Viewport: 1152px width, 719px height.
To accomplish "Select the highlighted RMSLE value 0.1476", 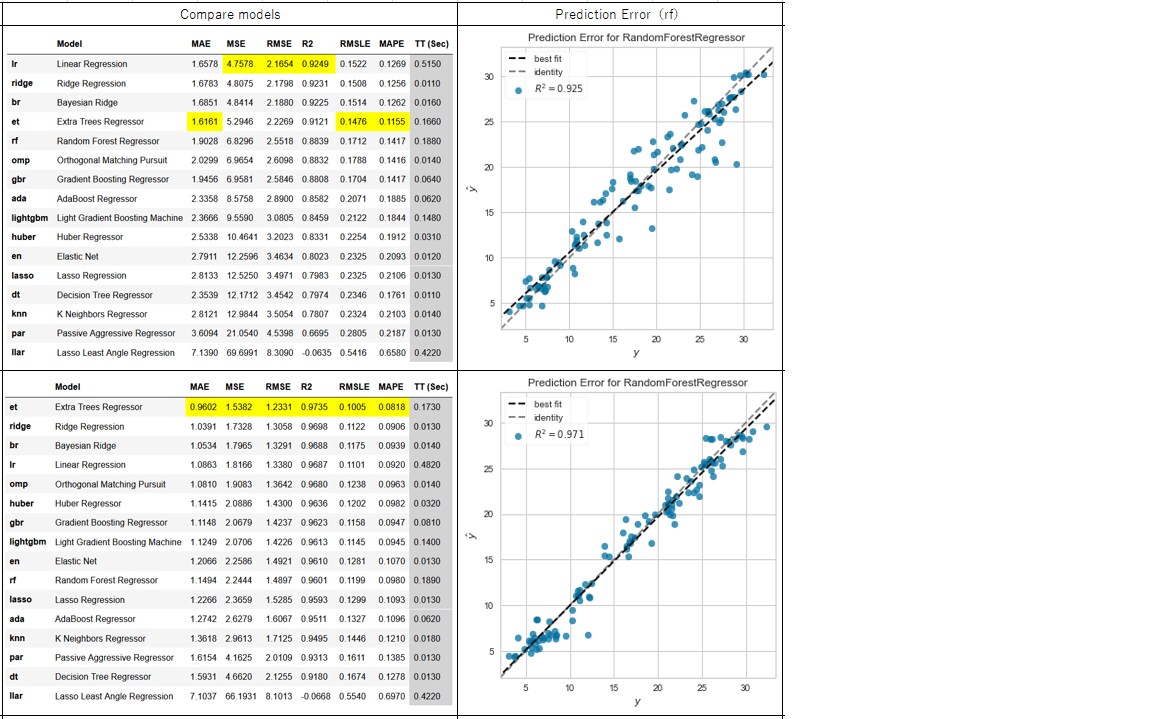I will tap(353, 122).
